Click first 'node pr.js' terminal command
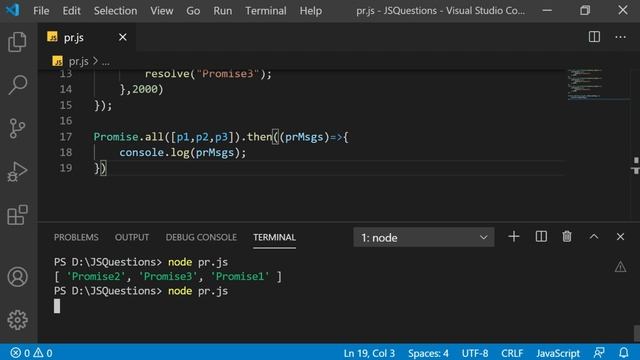 tap(198, 262)
